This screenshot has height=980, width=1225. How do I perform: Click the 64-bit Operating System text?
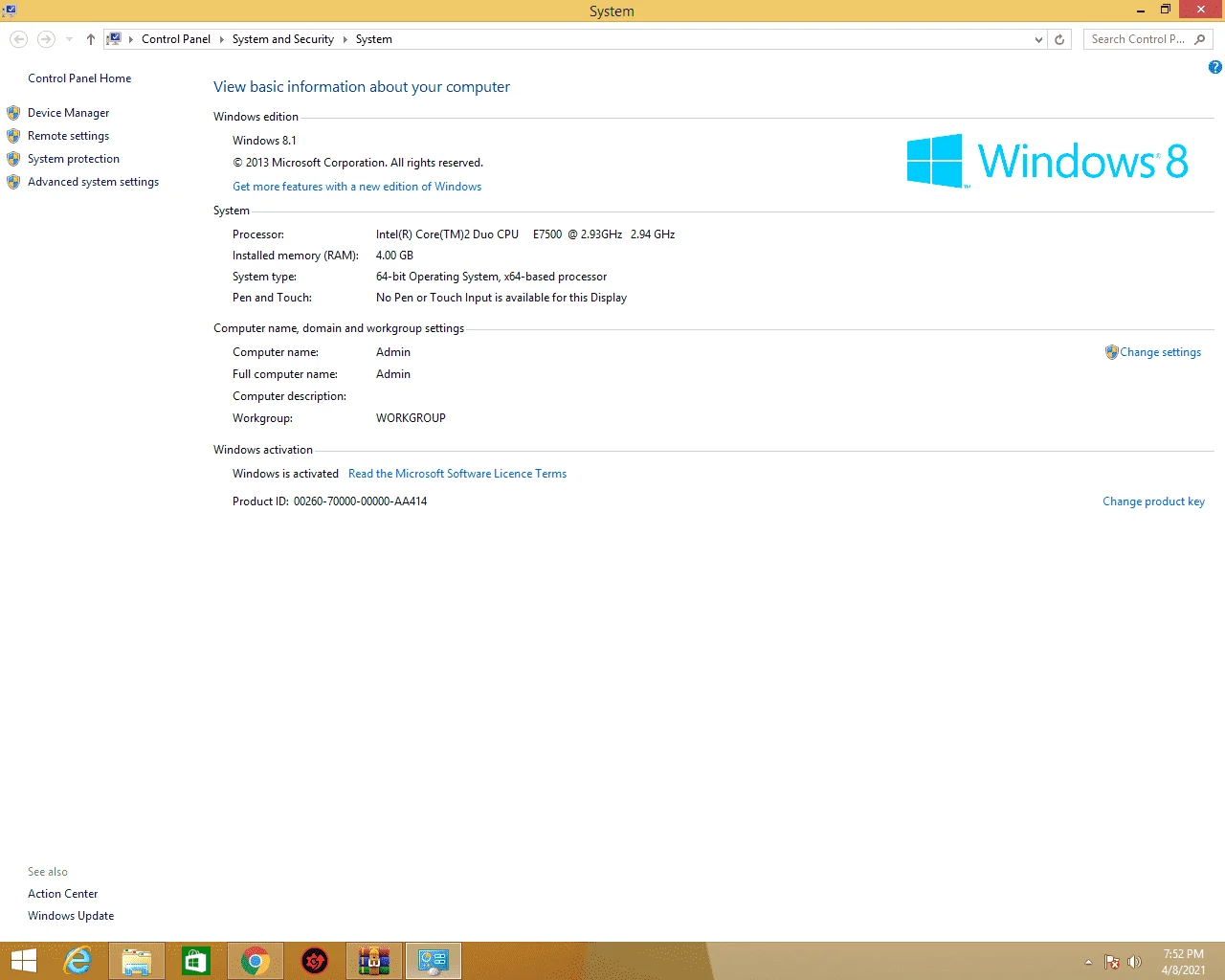click(491, 277)
